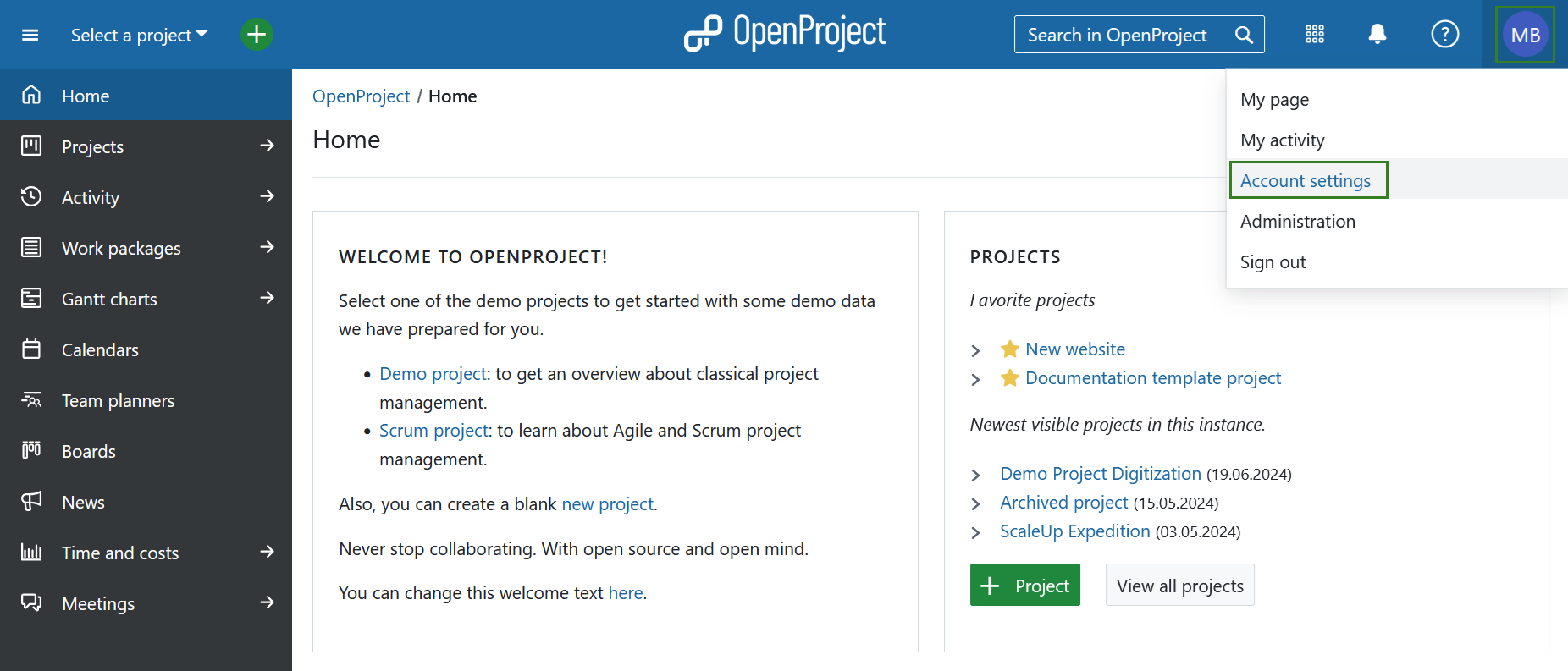Expand the Documentation template project chevron

coord(975,379)
